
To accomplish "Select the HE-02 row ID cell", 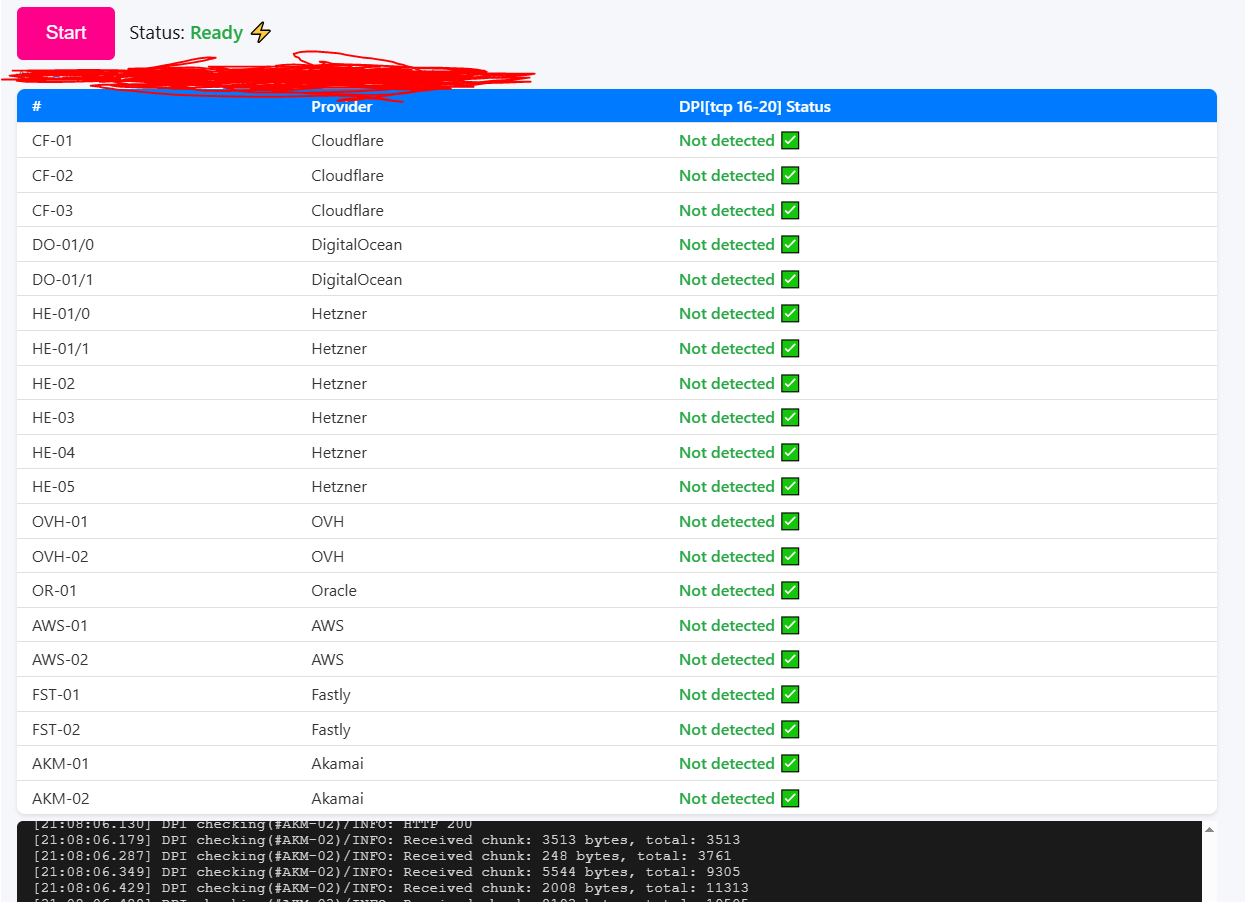I will (54, 384).
